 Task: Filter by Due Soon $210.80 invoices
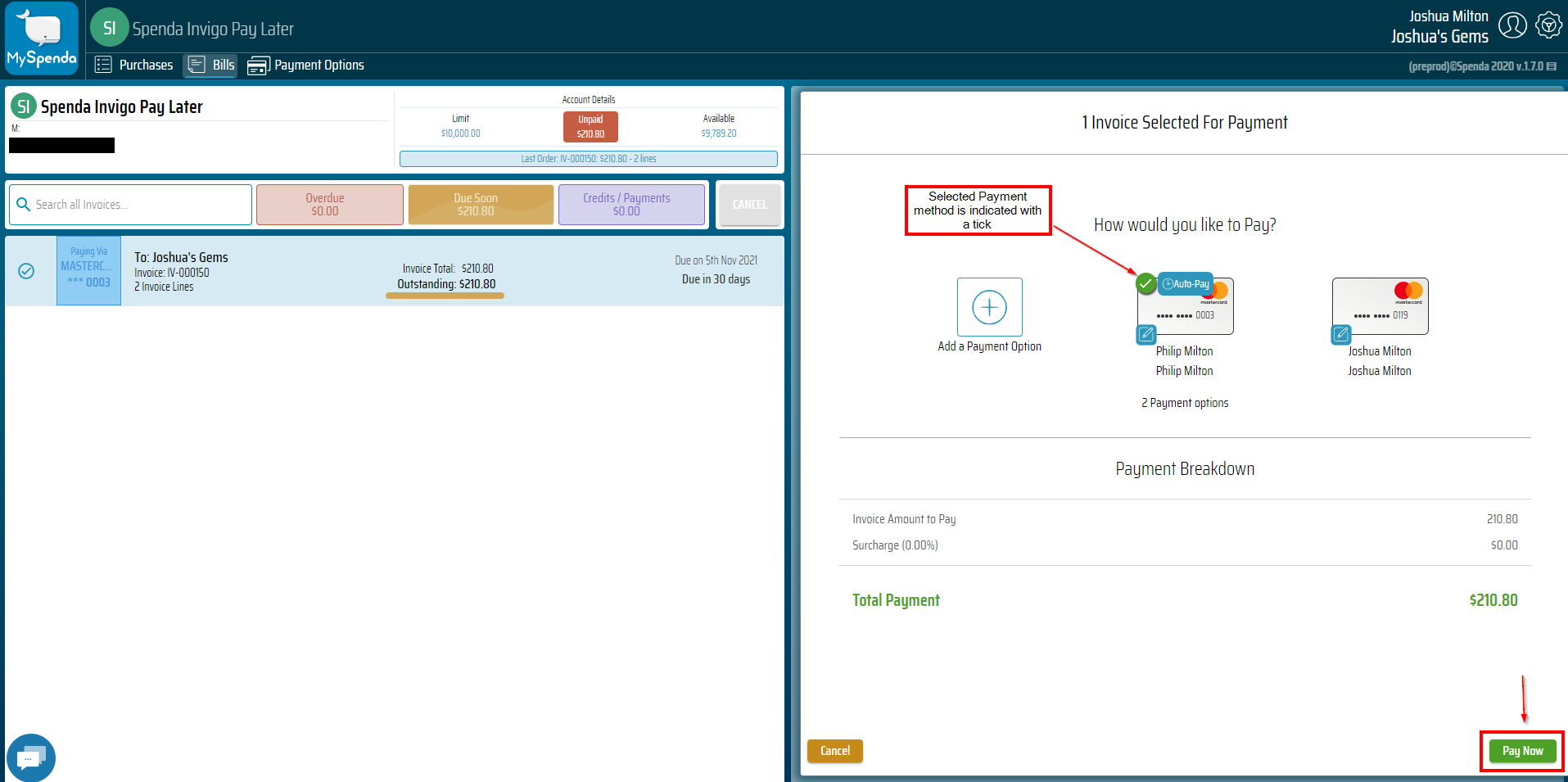coord(481,205)
